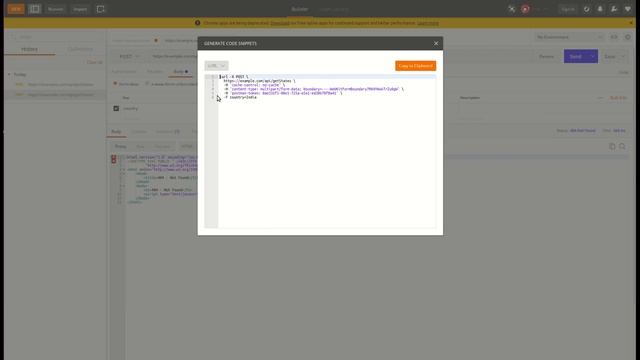Follow the Download link in yellow banner
The image size is (640, 360).
[280, 23]
